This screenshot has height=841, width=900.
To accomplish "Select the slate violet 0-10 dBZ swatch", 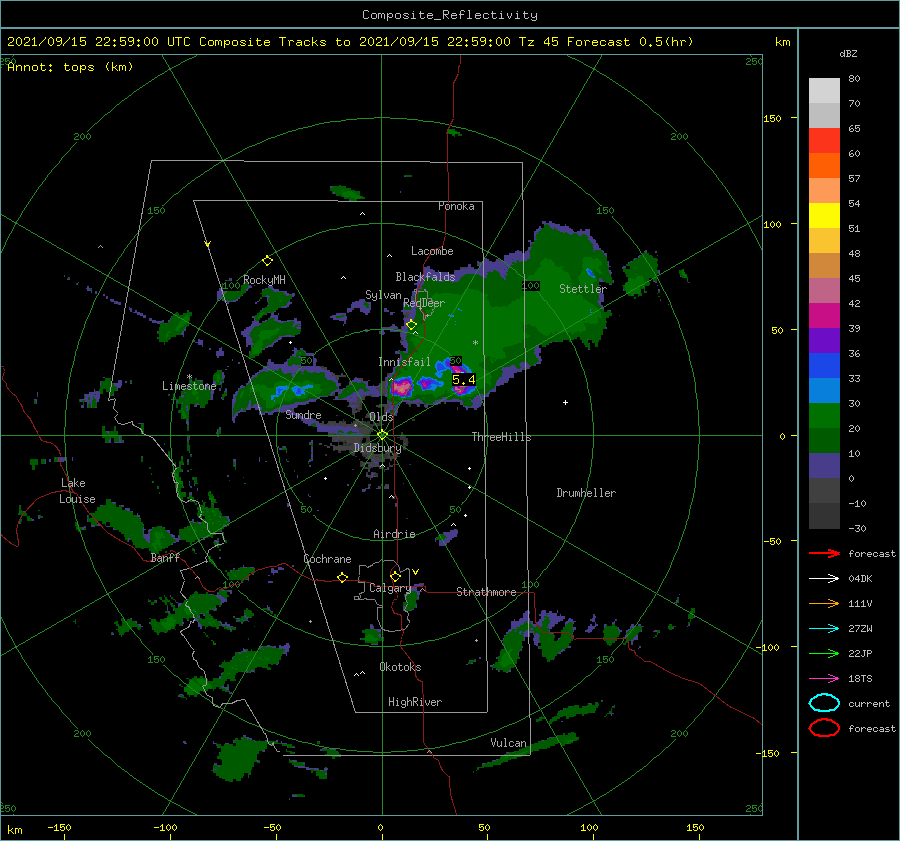I will coord(824,466).
